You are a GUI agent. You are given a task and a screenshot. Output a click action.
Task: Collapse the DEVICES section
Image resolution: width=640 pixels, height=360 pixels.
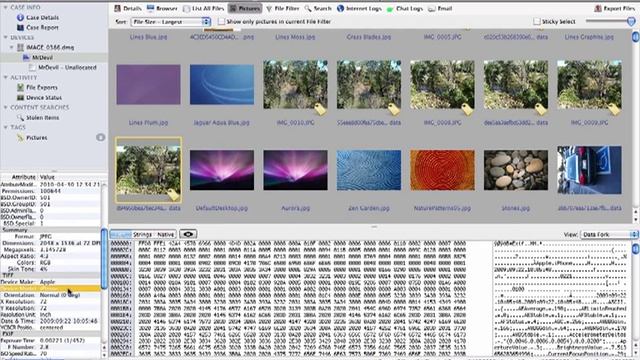5,37
